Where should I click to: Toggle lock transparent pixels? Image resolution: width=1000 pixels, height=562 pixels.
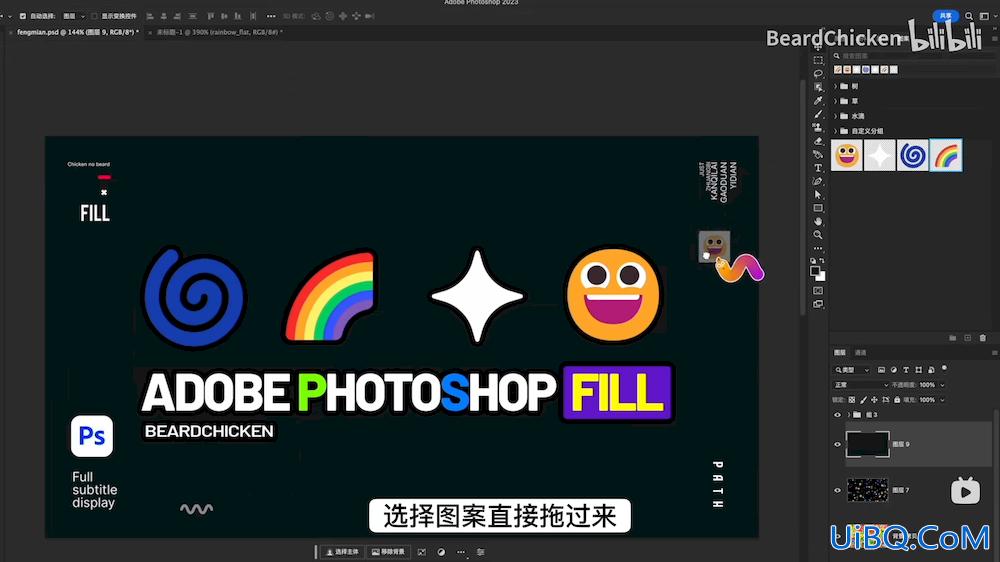tap(851, 400)
